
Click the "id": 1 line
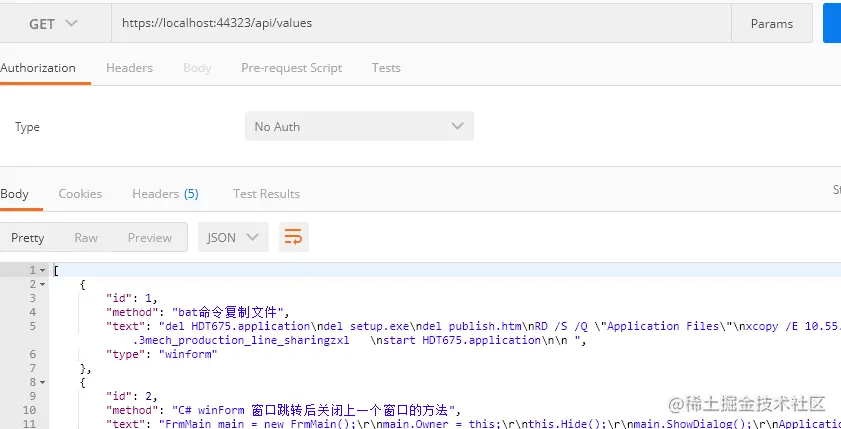(x=131, y=298)
